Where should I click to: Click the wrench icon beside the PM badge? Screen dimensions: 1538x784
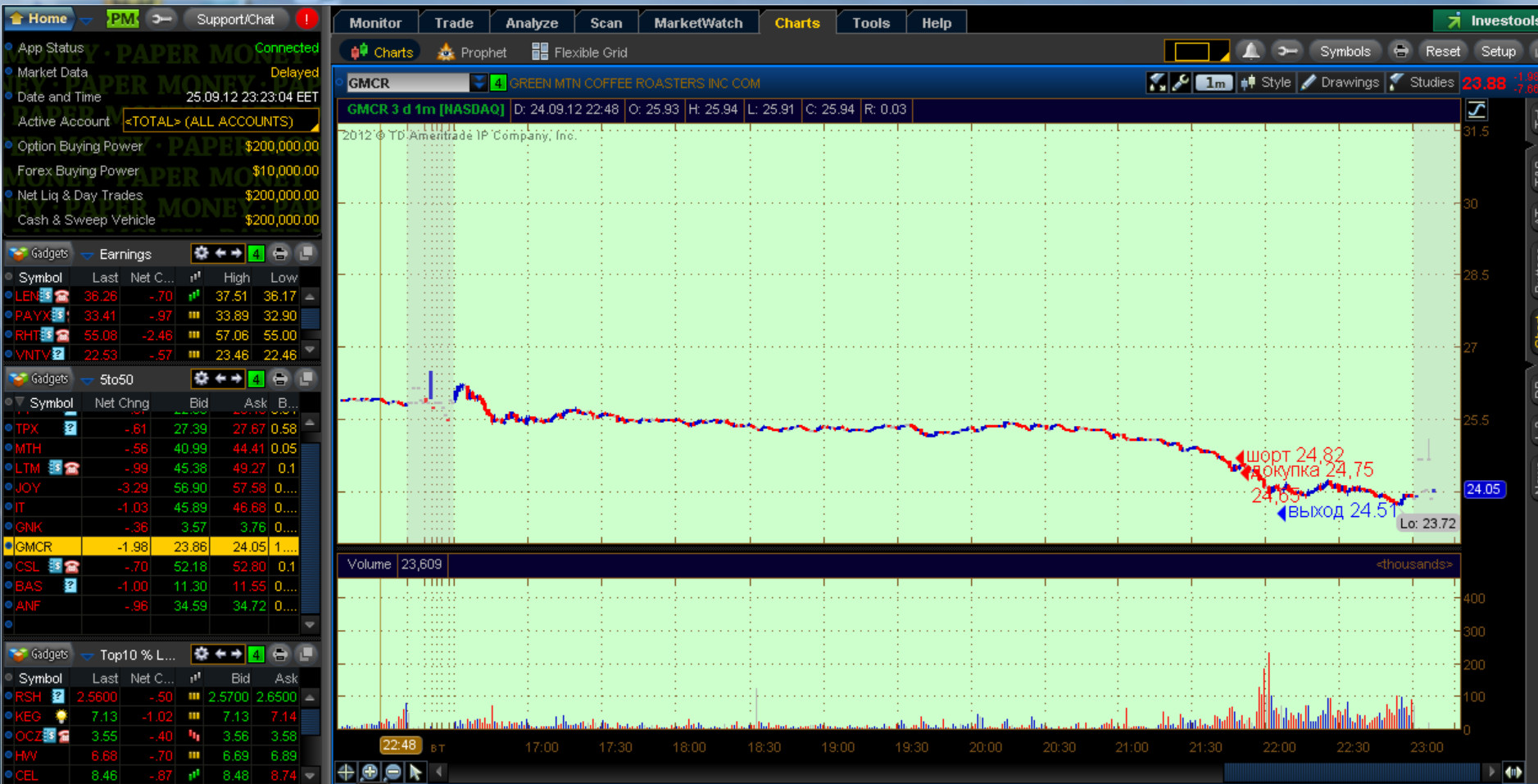[162, 19]
